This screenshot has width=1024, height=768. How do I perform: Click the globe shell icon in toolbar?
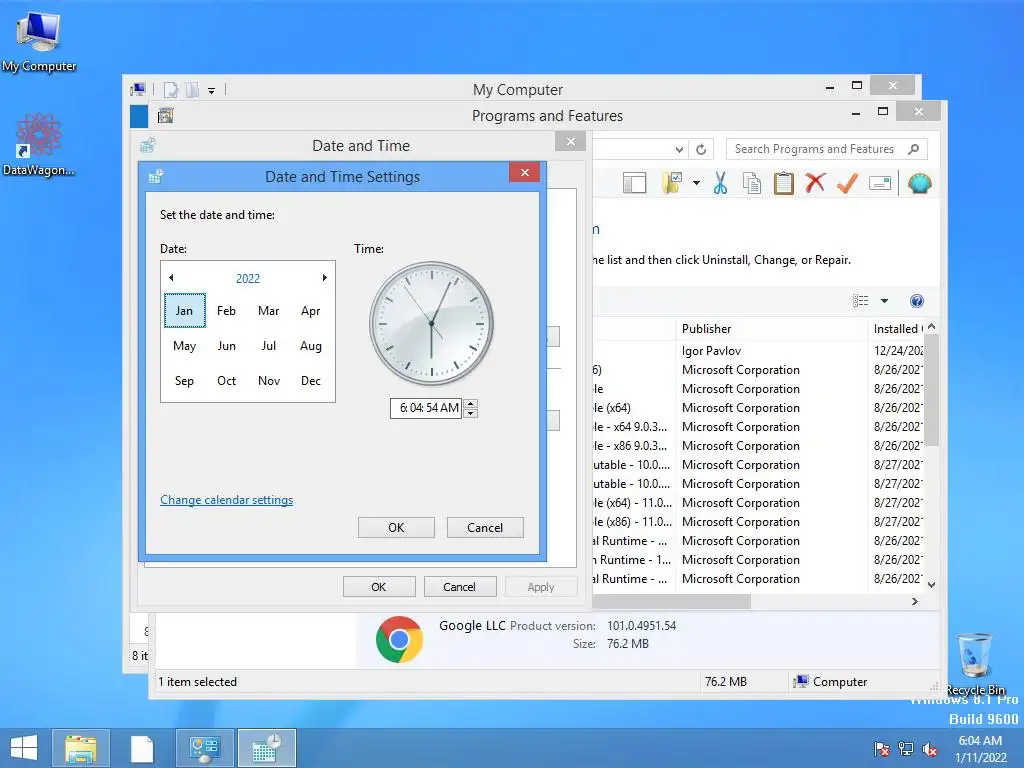coord(919,184)
